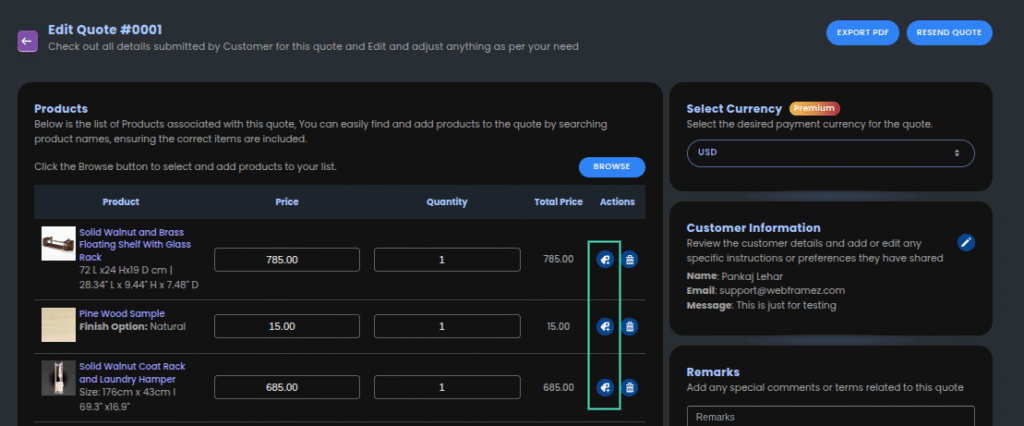Delete the Solid Walnut Floating Shelf product

[x=629, y=260]
